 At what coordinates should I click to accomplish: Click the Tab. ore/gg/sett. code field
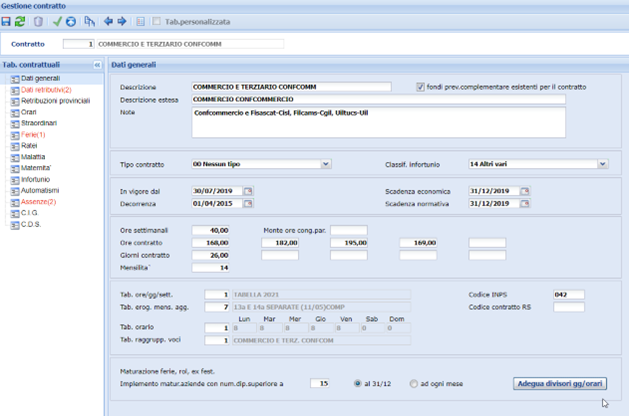tap(217, 295)
